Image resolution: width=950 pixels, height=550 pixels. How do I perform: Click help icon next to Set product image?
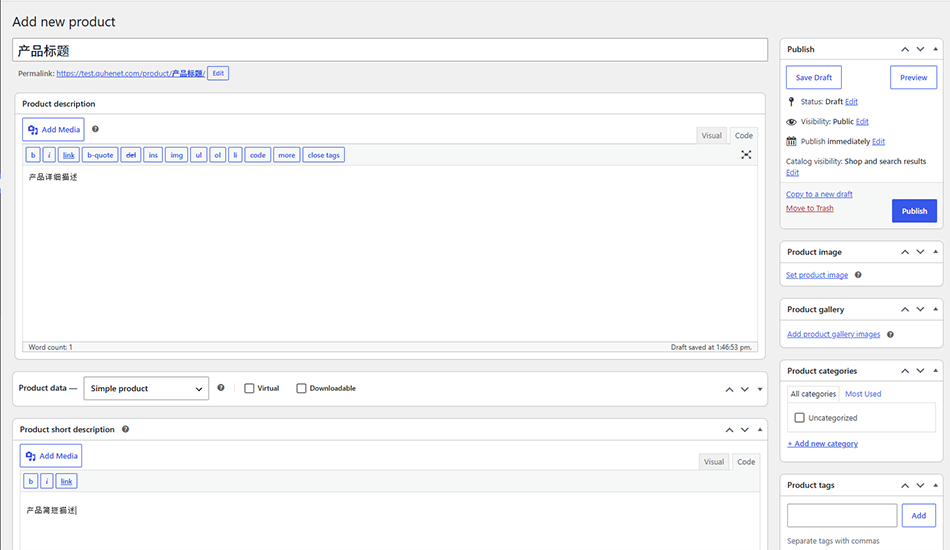[x=858, y=275]
